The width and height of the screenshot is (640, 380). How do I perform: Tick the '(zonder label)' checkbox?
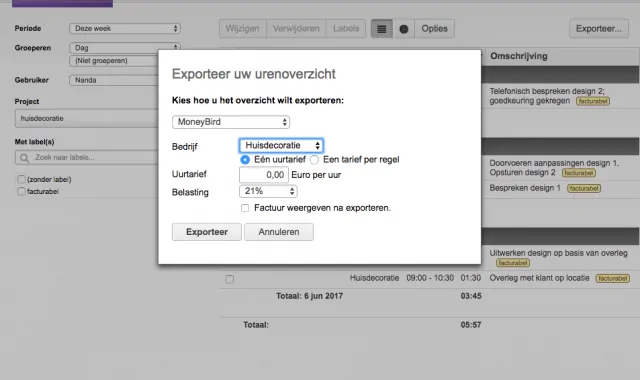click(21, 179)
